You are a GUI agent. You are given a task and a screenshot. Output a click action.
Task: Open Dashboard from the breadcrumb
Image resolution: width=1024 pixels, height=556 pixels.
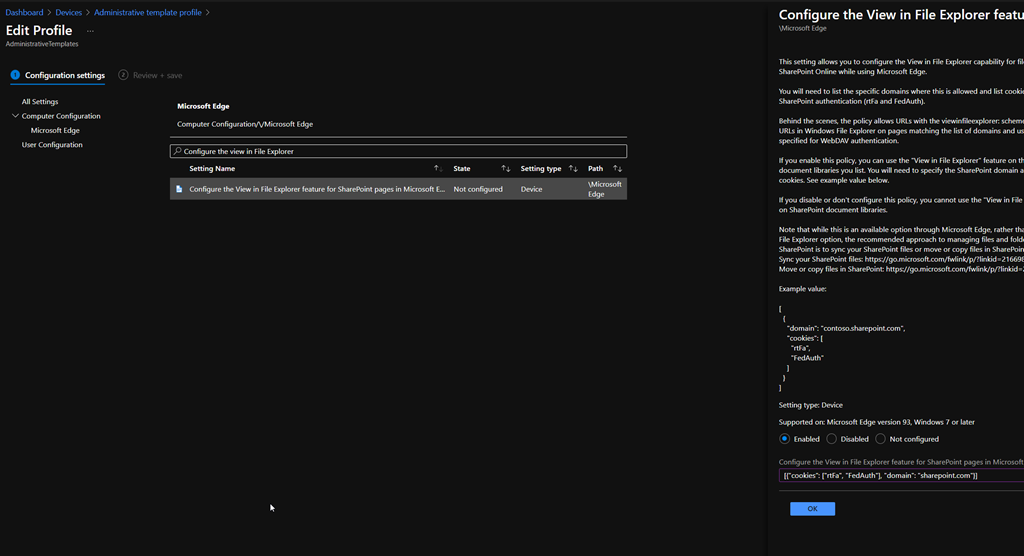point(24,12)
